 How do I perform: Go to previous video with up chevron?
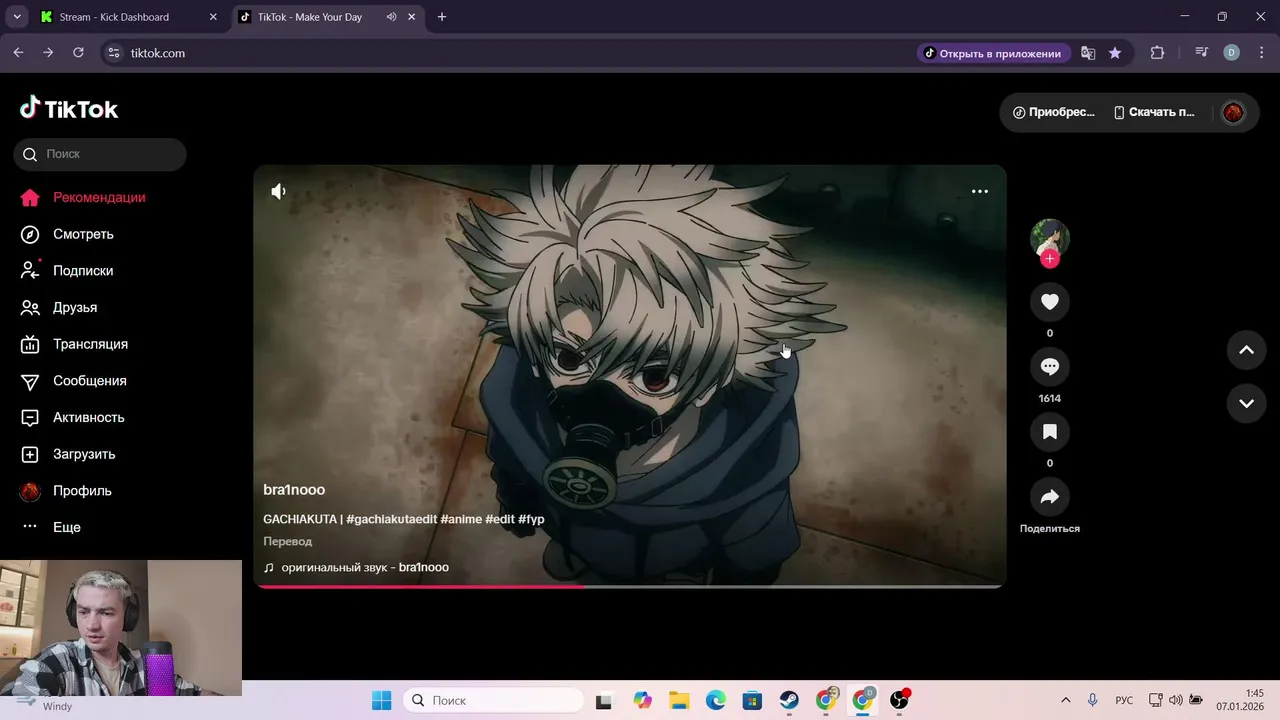(1246, 350)
